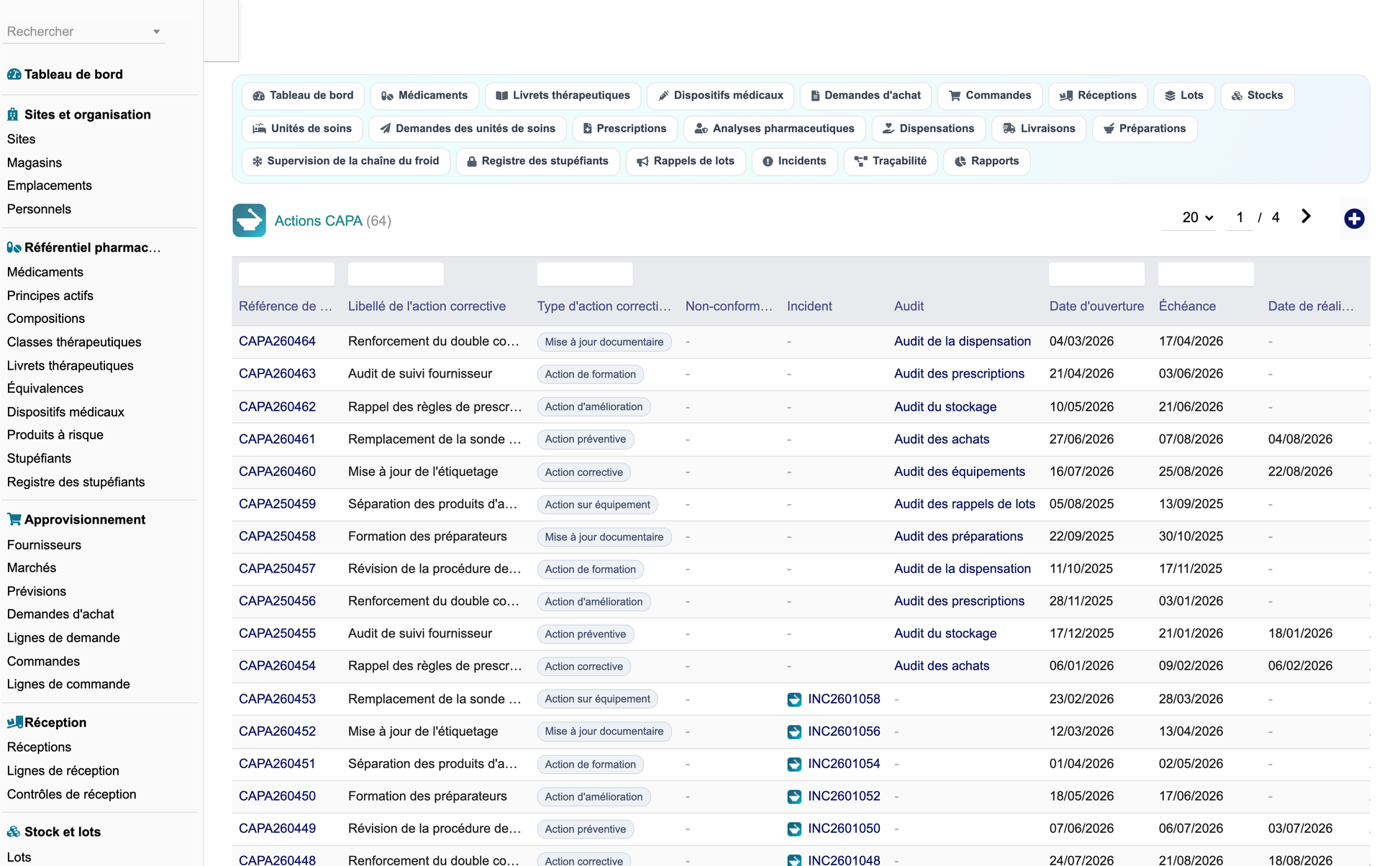Image resolution: width=1400 pixels, height=866 pixels.
Task: Open Supervision de la chaîne du froid
Action: [345, 161]
